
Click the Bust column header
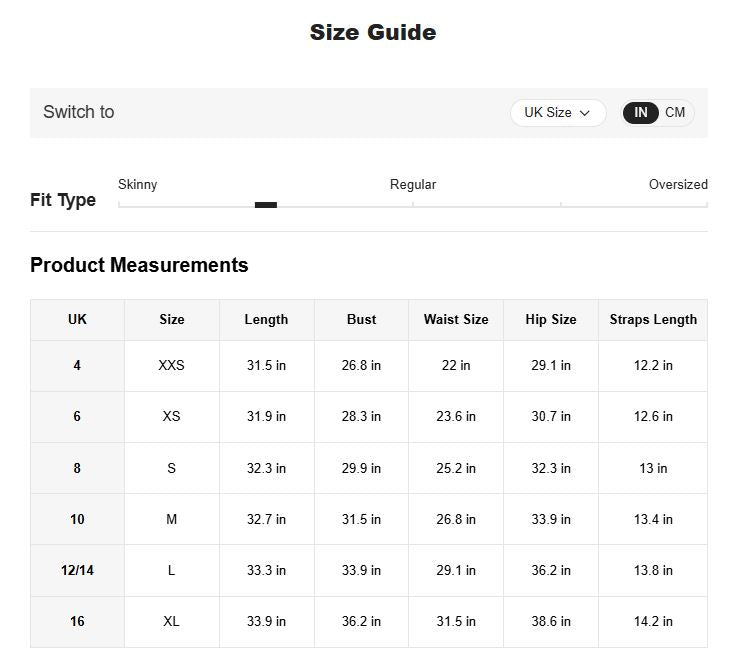361,320
